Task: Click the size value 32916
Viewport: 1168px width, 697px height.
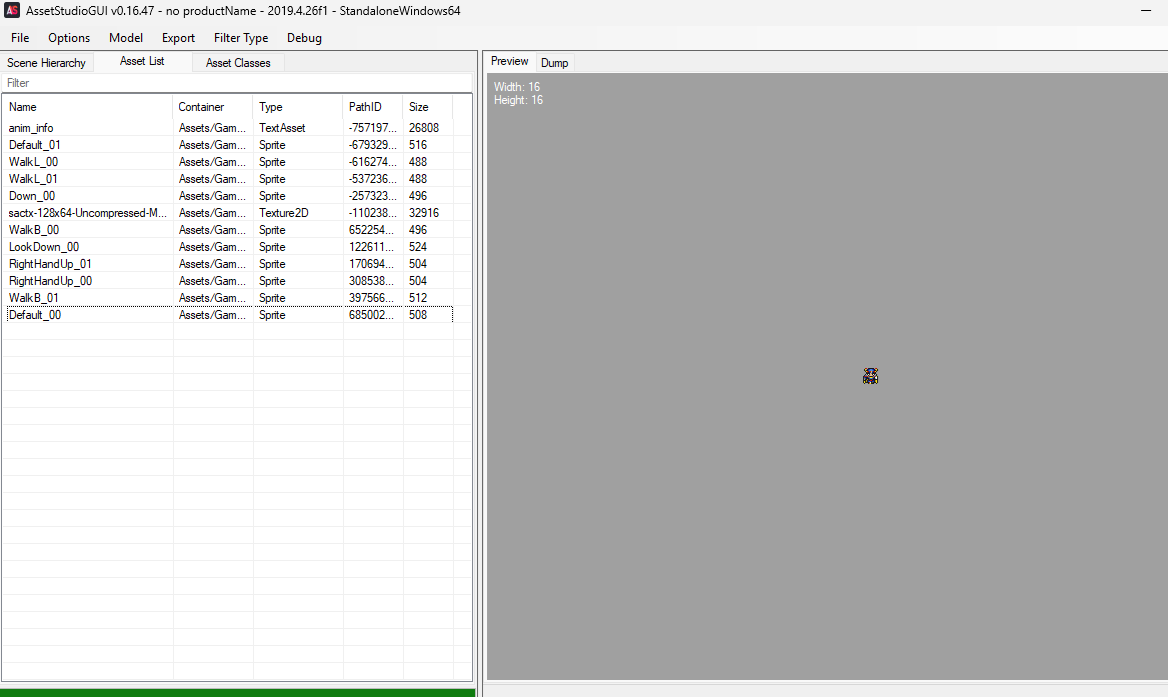Action: tap(424, 213)
